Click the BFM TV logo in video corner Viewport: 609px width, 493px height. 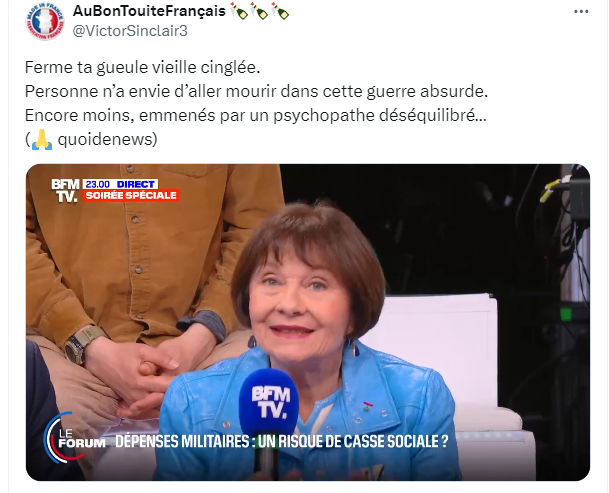click(65, 190)
